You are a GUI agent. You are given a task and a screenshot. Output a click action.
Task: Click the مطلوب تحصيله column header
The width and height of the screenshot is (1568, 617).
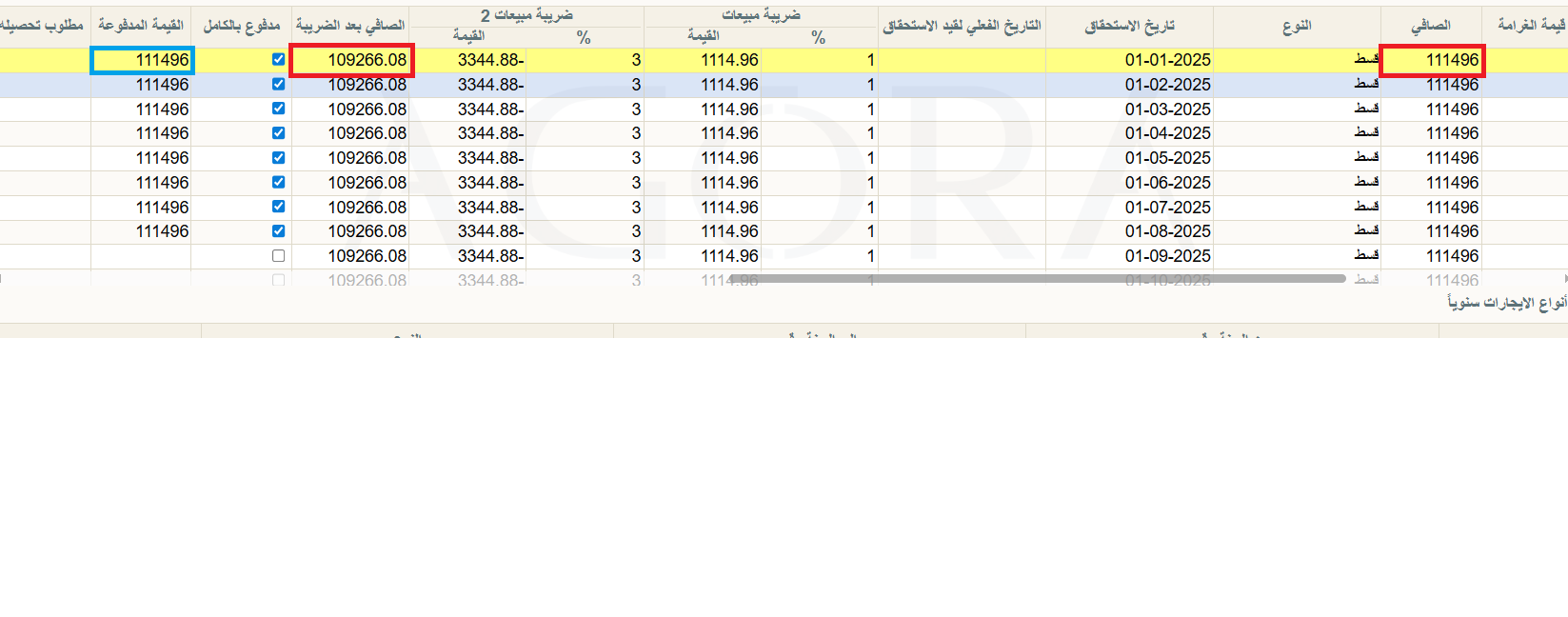pos(45,26)
